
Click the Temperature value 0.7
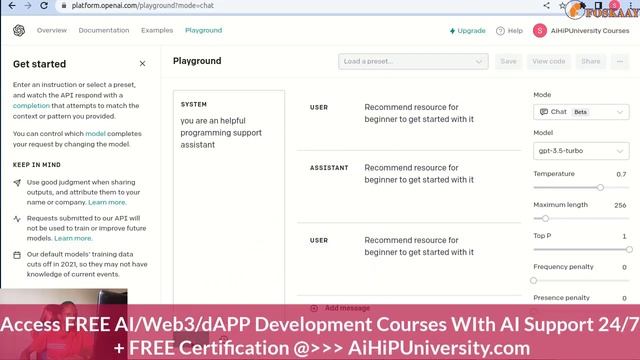click(621, 174)
